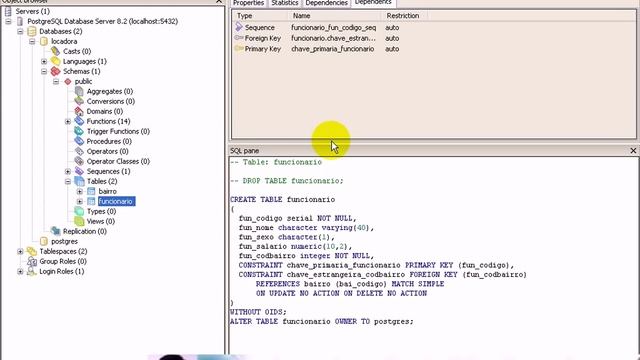Click the Trigger Functions icon
This screenshot has width=640, height=360.
(x=79, y=131)
